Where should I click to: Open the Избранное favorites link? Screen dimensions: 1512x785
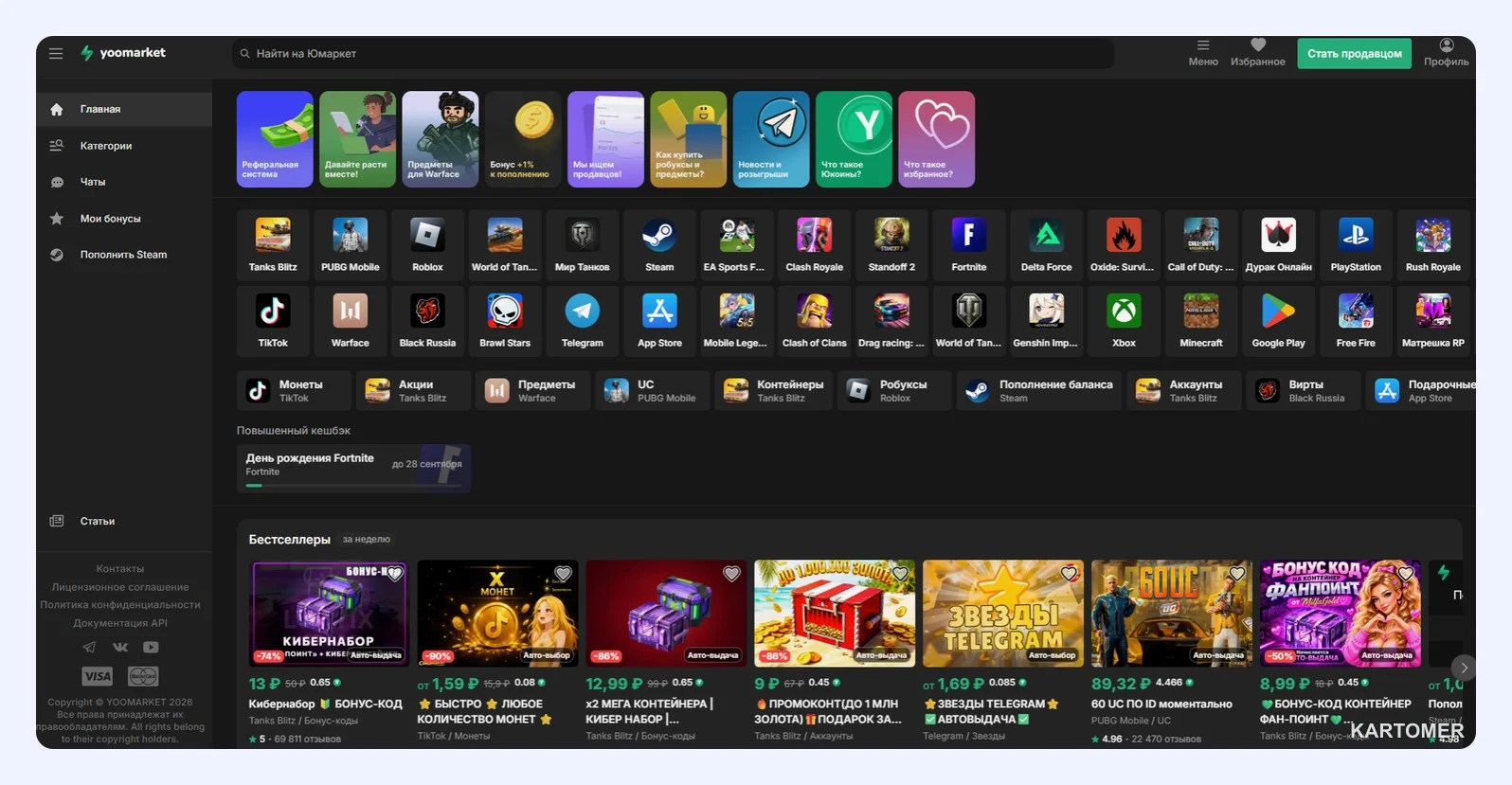[1258, 53]
